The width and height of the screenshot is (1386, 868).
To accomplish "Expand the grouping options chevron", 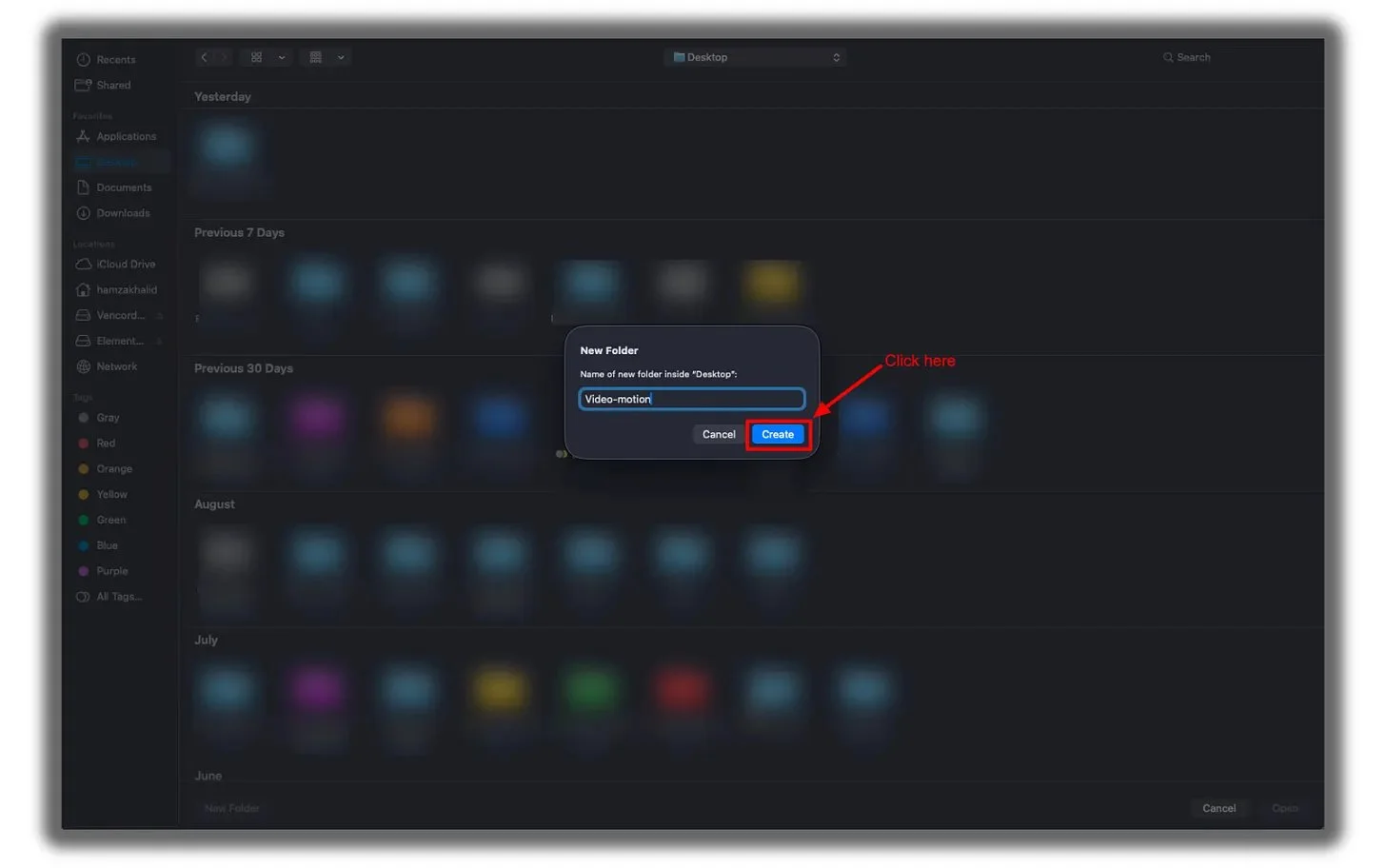I will [x=341, y=58].
